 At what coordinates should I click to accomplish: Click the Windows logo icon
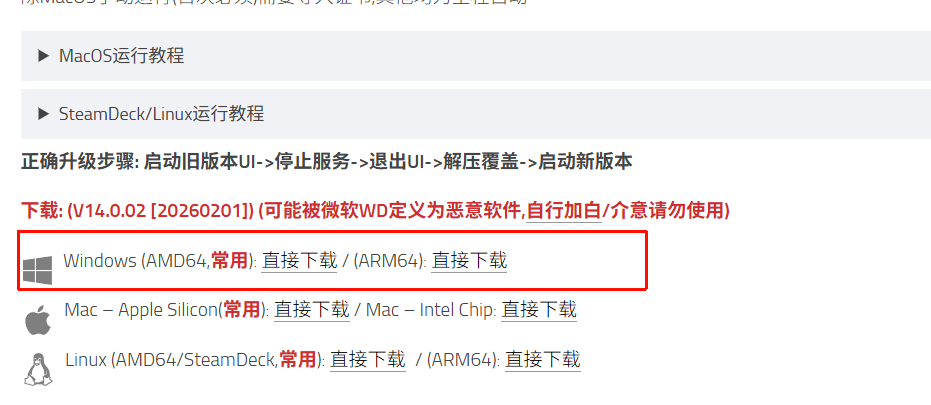point(37,270)
